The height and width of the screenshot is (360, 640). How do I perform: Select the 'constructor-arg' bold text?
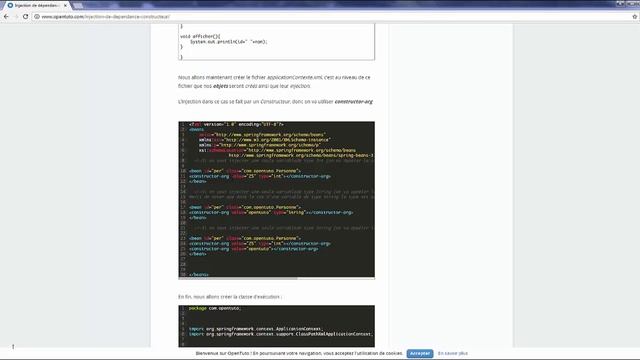point(353,102)
